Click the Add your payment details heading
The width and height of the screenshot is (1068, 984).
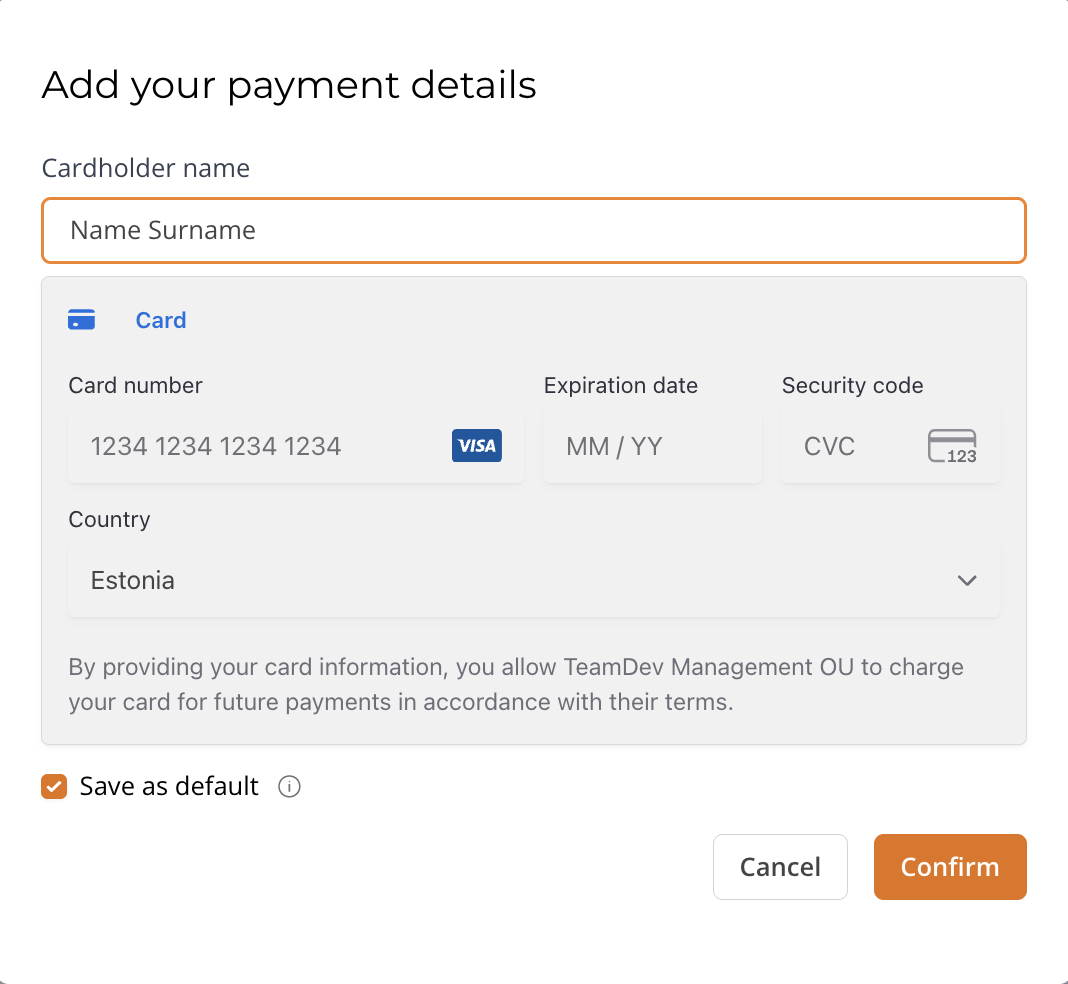(288, 85)
